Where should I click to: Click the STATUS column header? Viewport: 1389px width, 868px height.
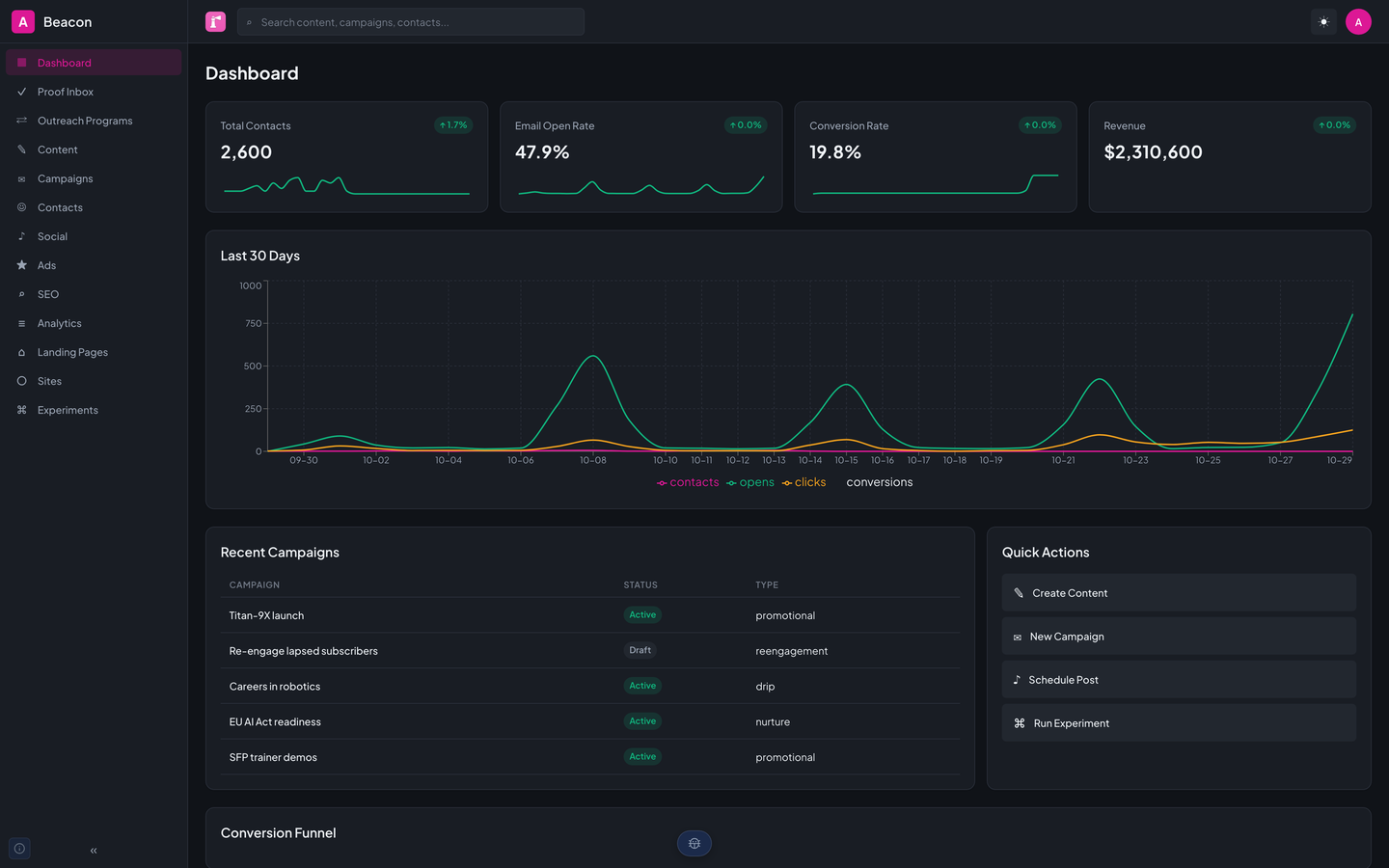(x=640, y=584)
